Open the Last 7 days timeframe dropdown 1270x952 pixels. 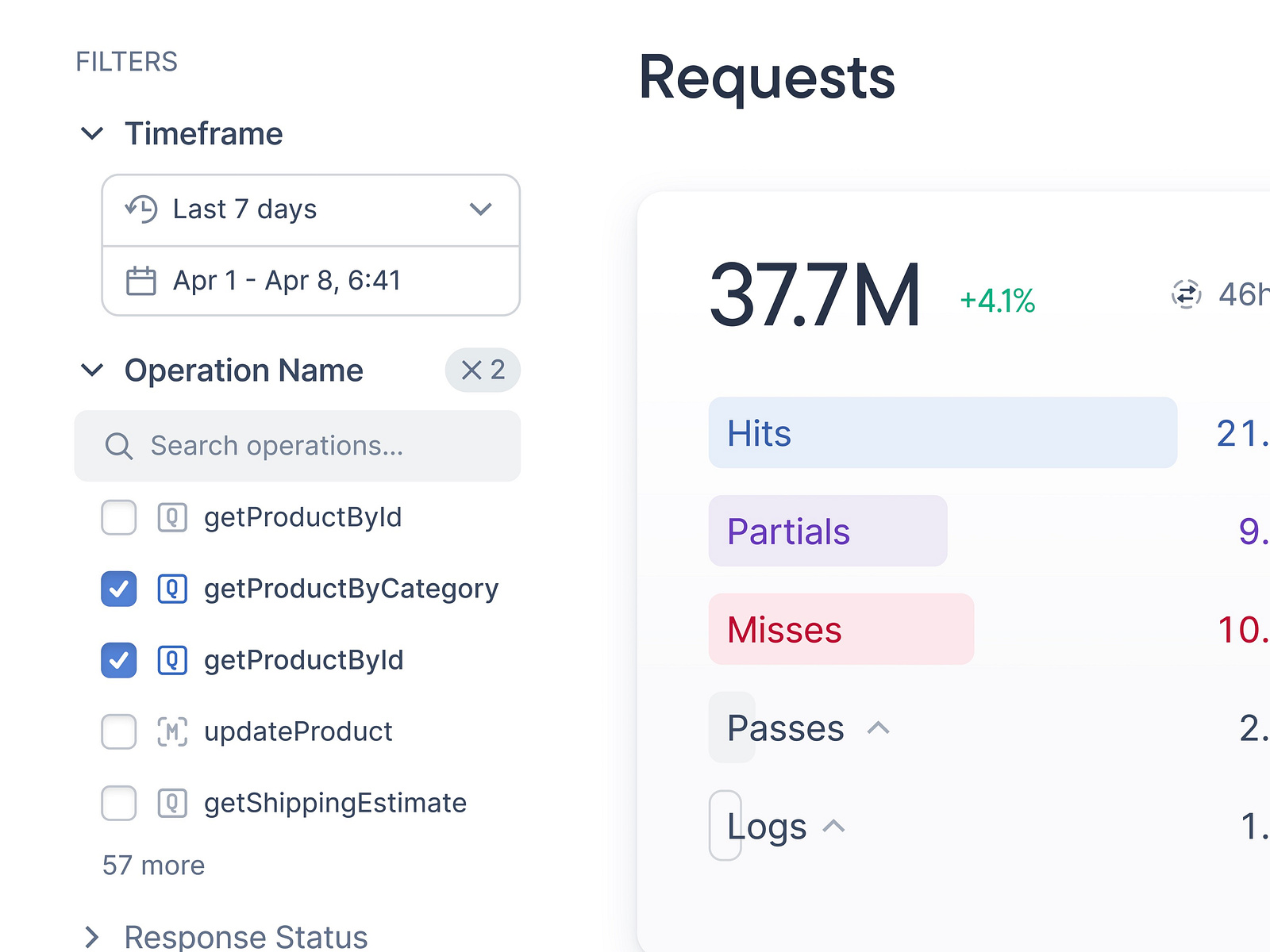click(x=480, y=209)
